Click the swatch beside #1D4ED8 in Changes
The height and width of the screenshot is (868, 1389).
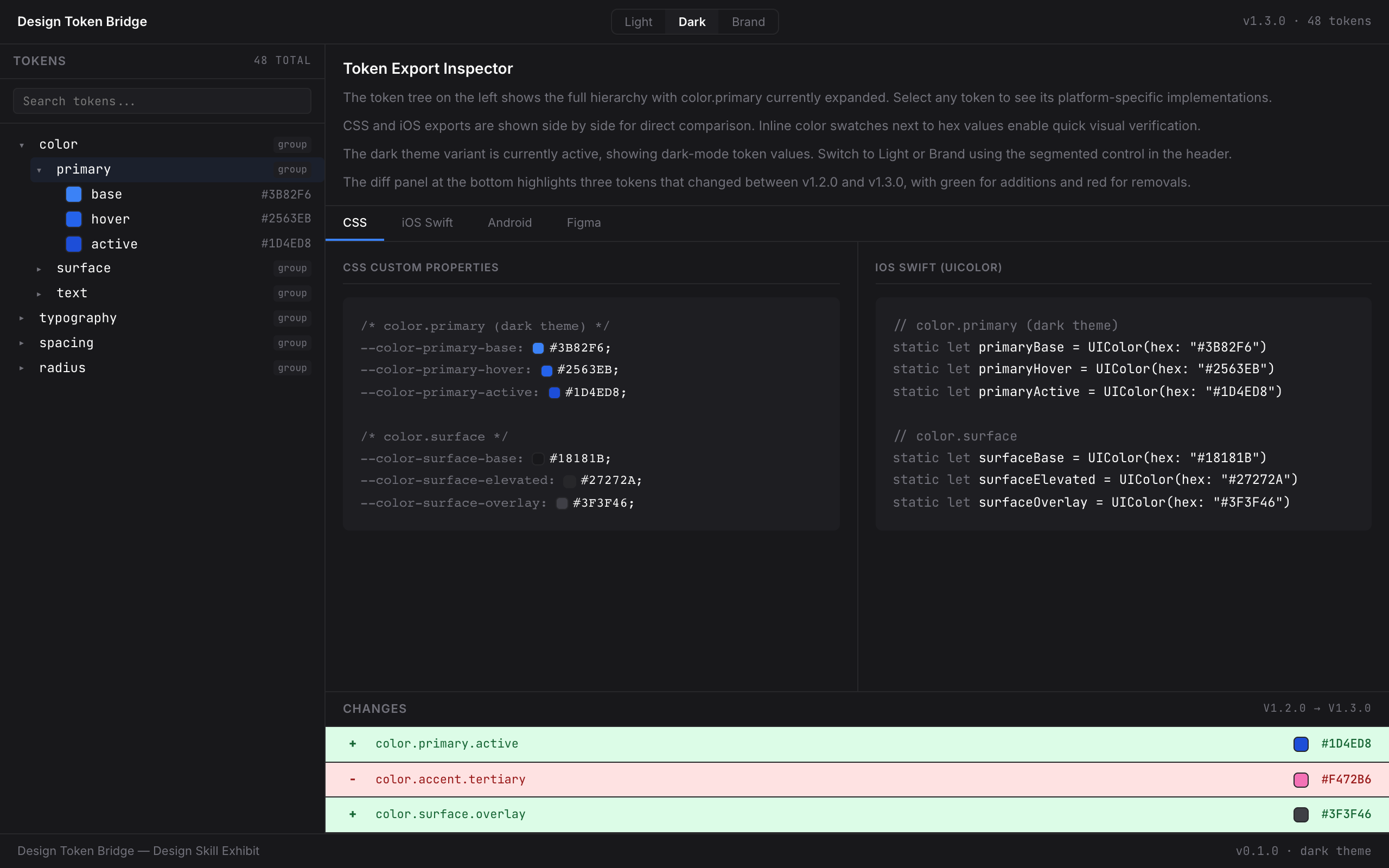1301,743
